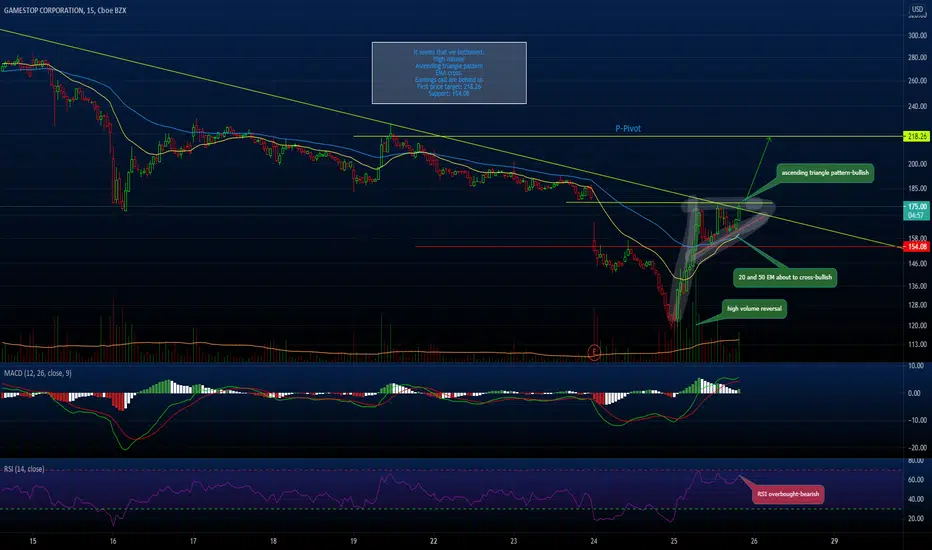Click date label 29 on time axis

(835, 541)
